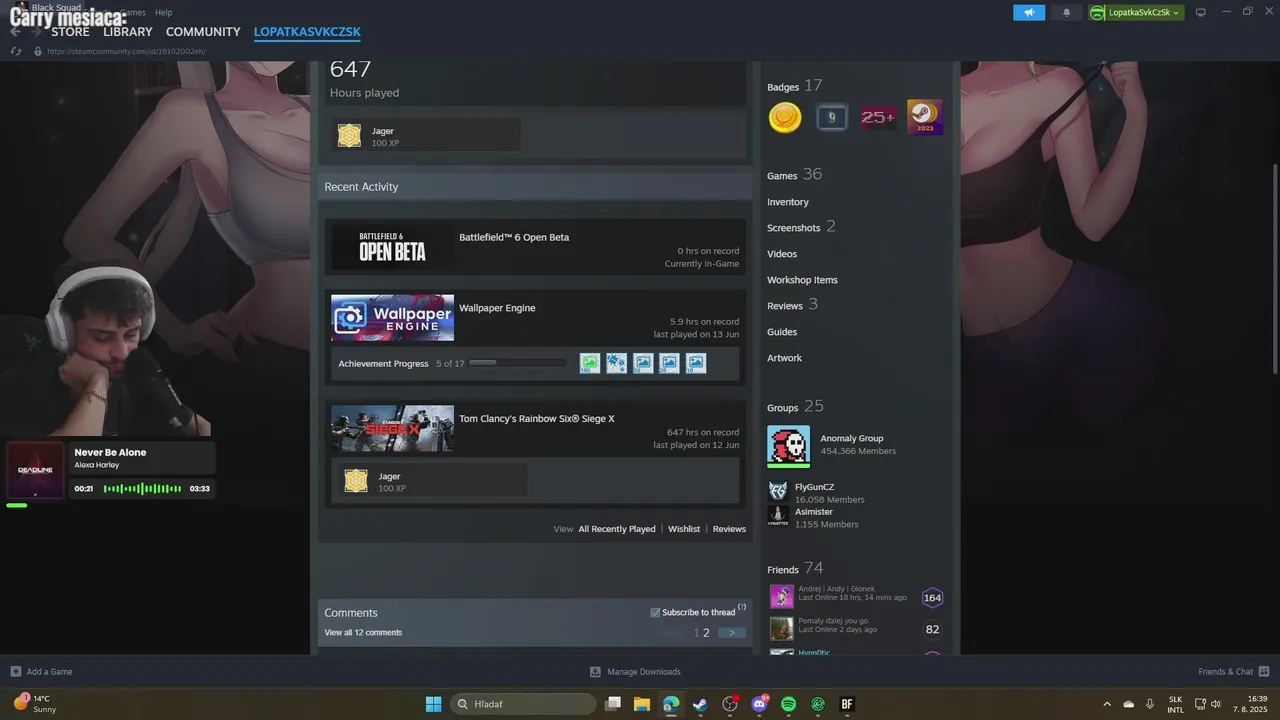
Task: Open the COMMUNITY tab
Action: pos(203,32)
